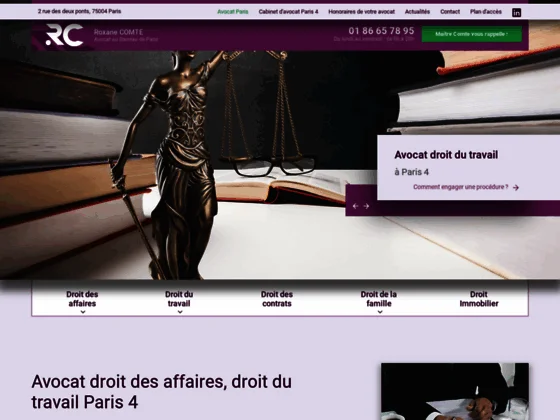
Task: Go to previous slide arrow
Action: click(355, 206)
